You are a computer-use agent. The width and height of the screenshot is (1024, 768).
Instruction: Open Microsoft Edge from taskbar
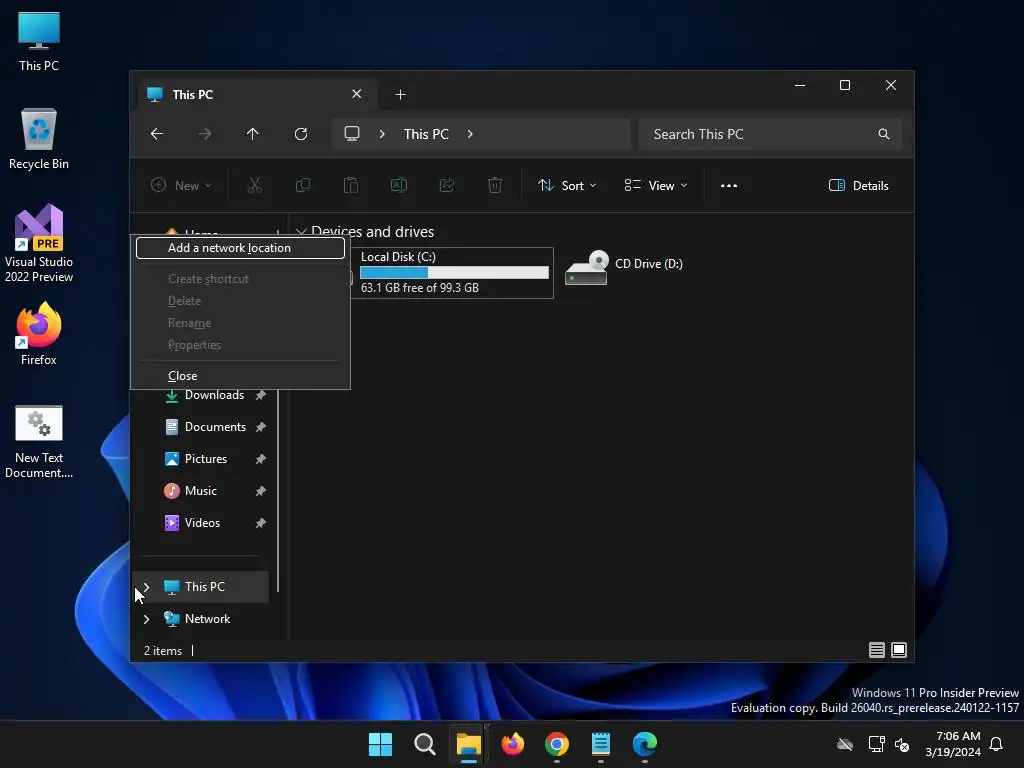(645, 744)
